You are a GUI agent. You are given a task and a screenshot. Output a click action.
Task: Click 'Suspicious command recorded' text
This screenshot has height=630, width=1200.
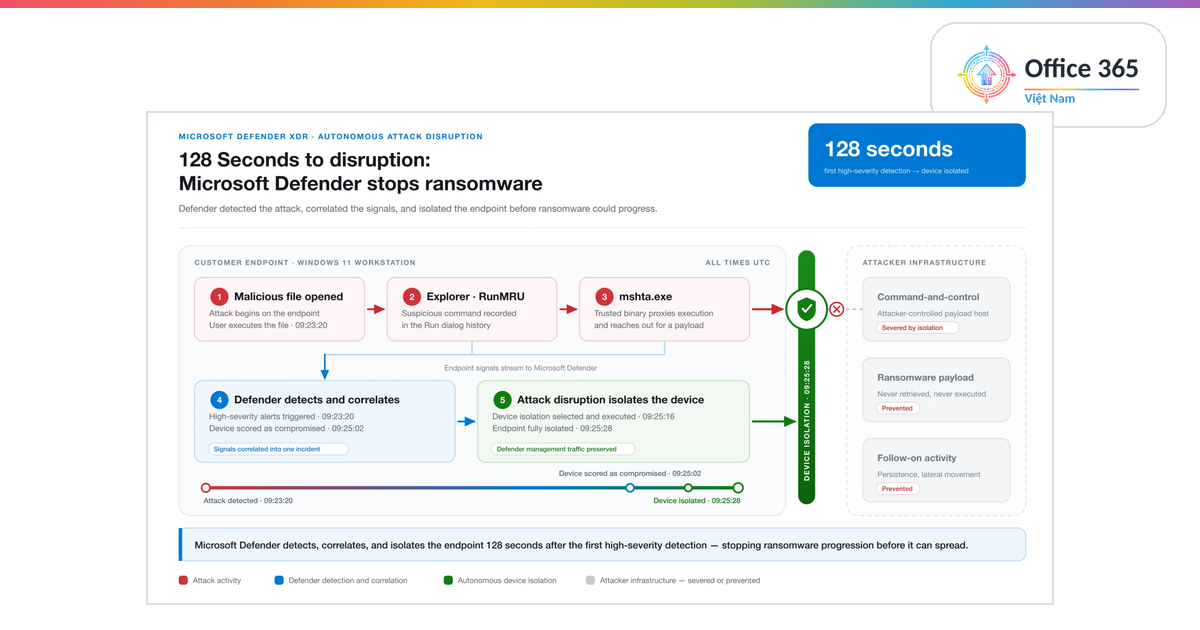pos(459,313)
